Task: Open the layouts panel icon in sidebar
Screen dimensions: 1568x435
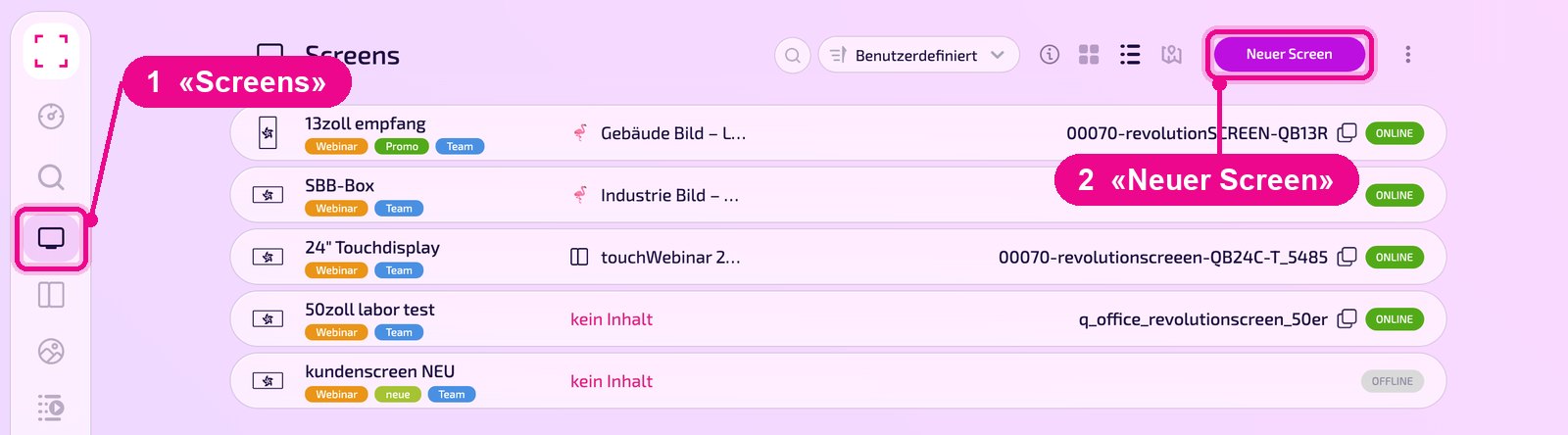Action: pos(51,295)
